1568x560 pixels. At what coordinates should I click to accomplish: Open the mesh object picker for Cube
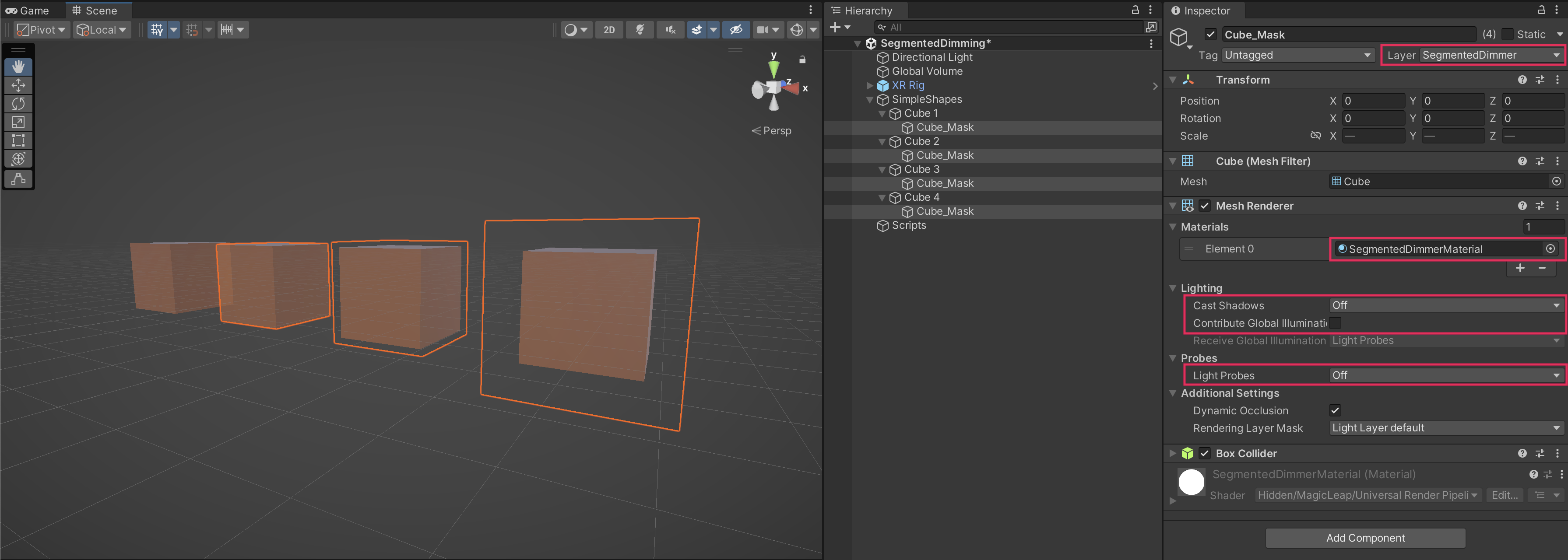[x=1556, y=181]
